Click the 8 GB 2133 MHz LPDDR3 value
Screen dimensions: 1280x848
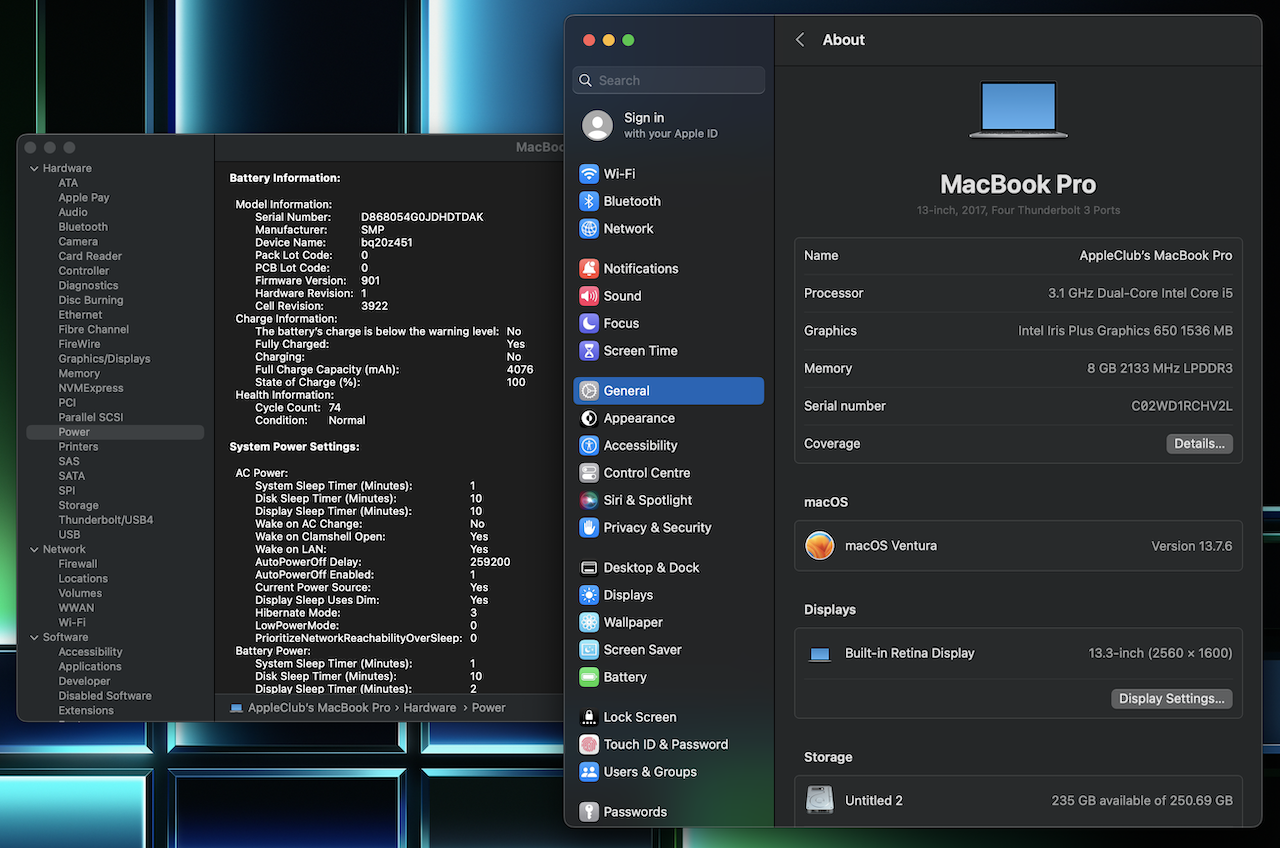[x=1160, y=369]
